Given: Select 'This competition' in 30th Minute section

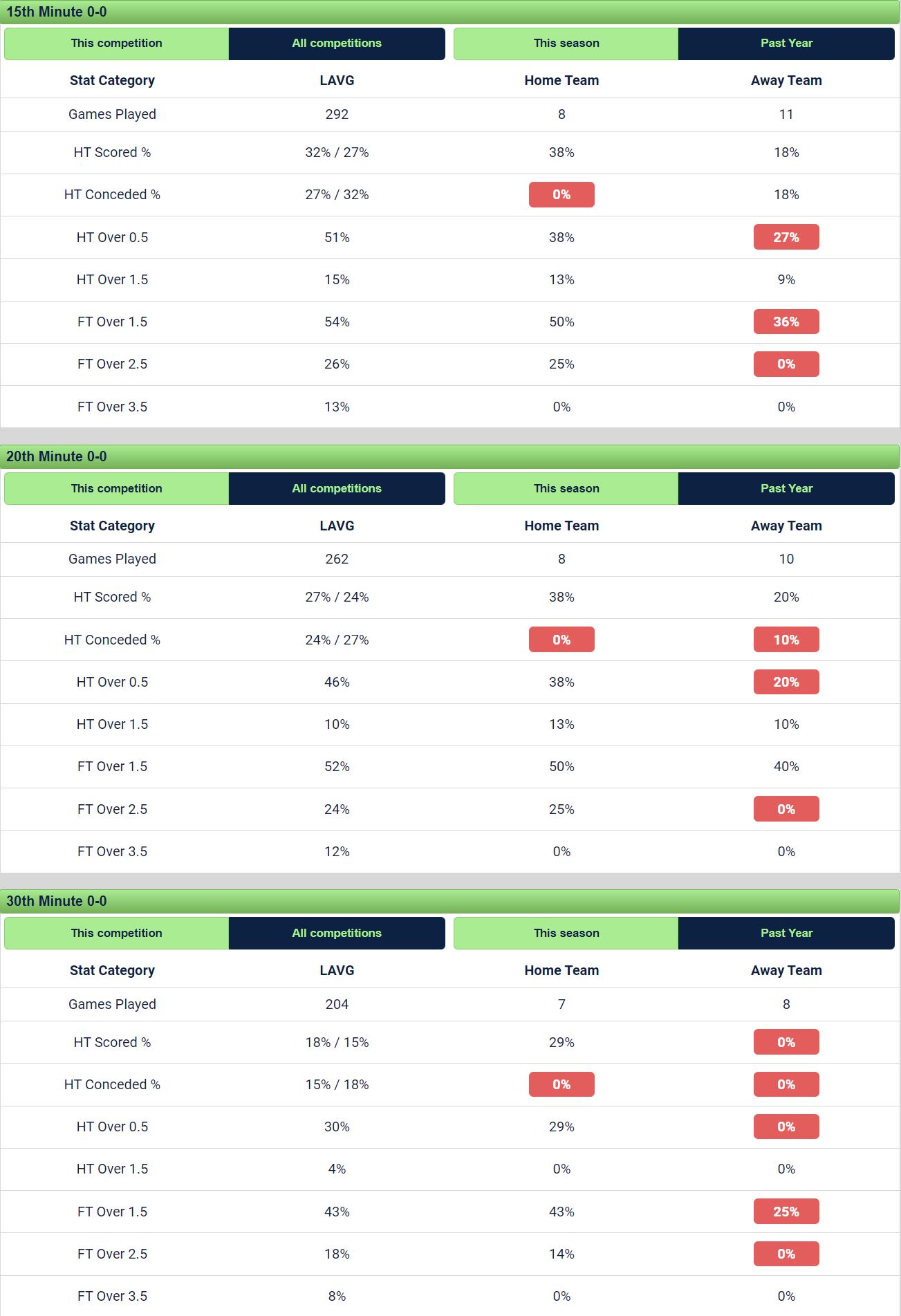Looking at the screenshot, I should point(116,933).
